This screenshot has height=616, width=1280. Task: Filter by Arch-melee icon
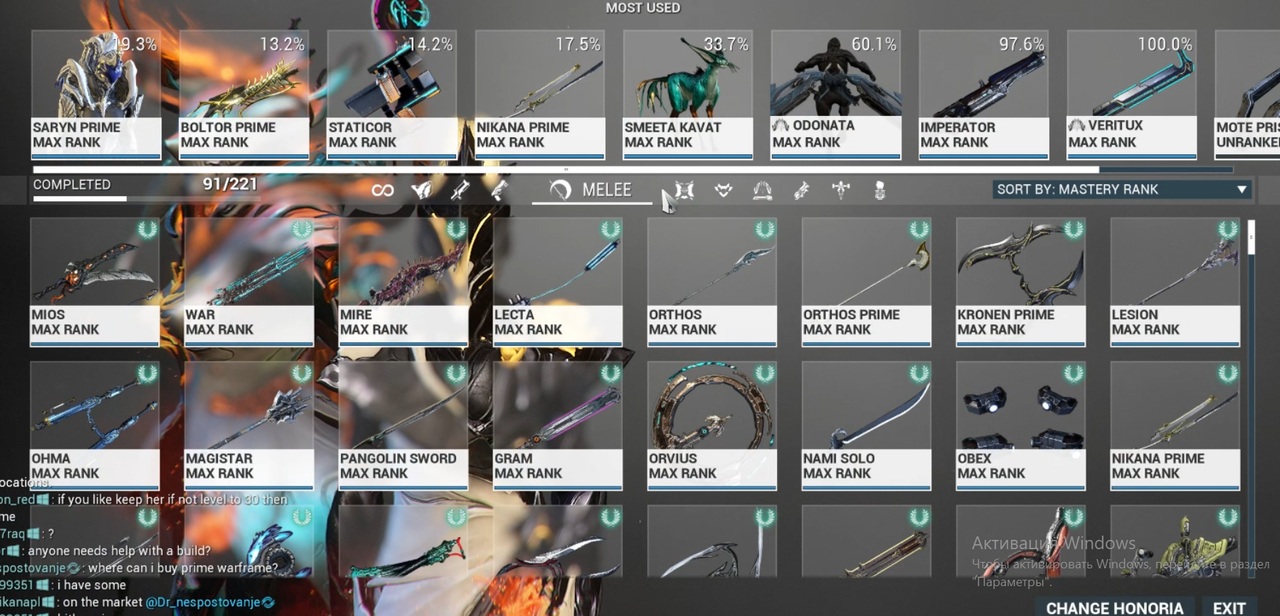[x=841, y=190]
